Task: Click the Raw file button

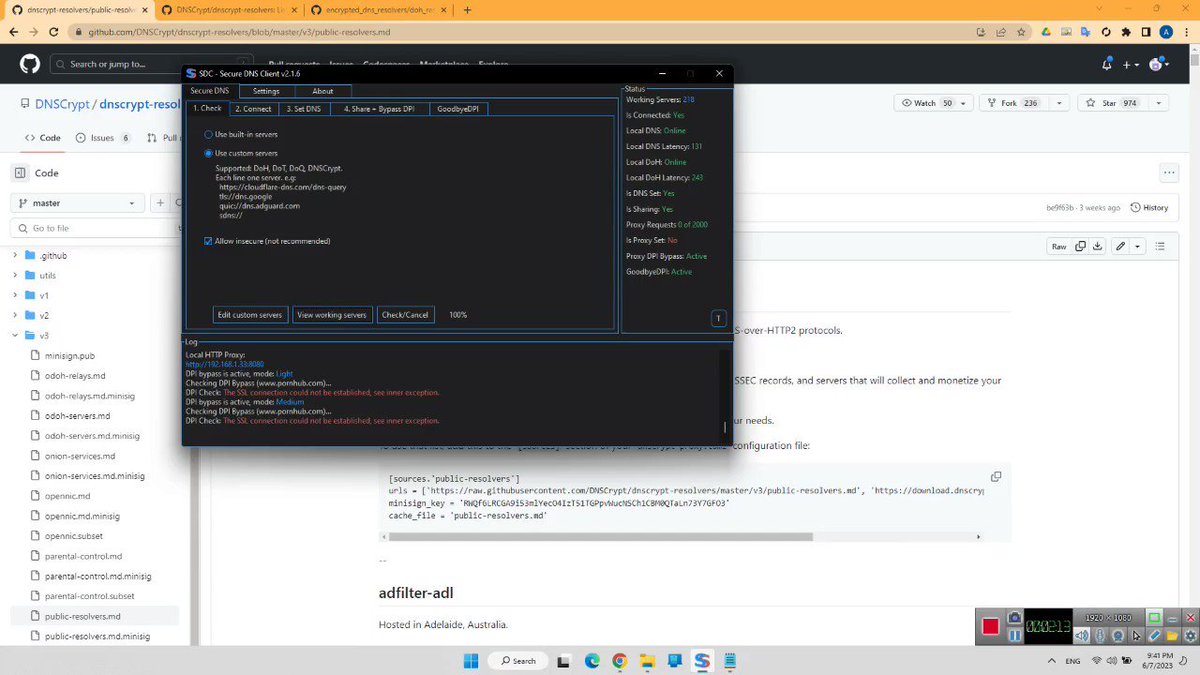Action: tap(1058, 246)
